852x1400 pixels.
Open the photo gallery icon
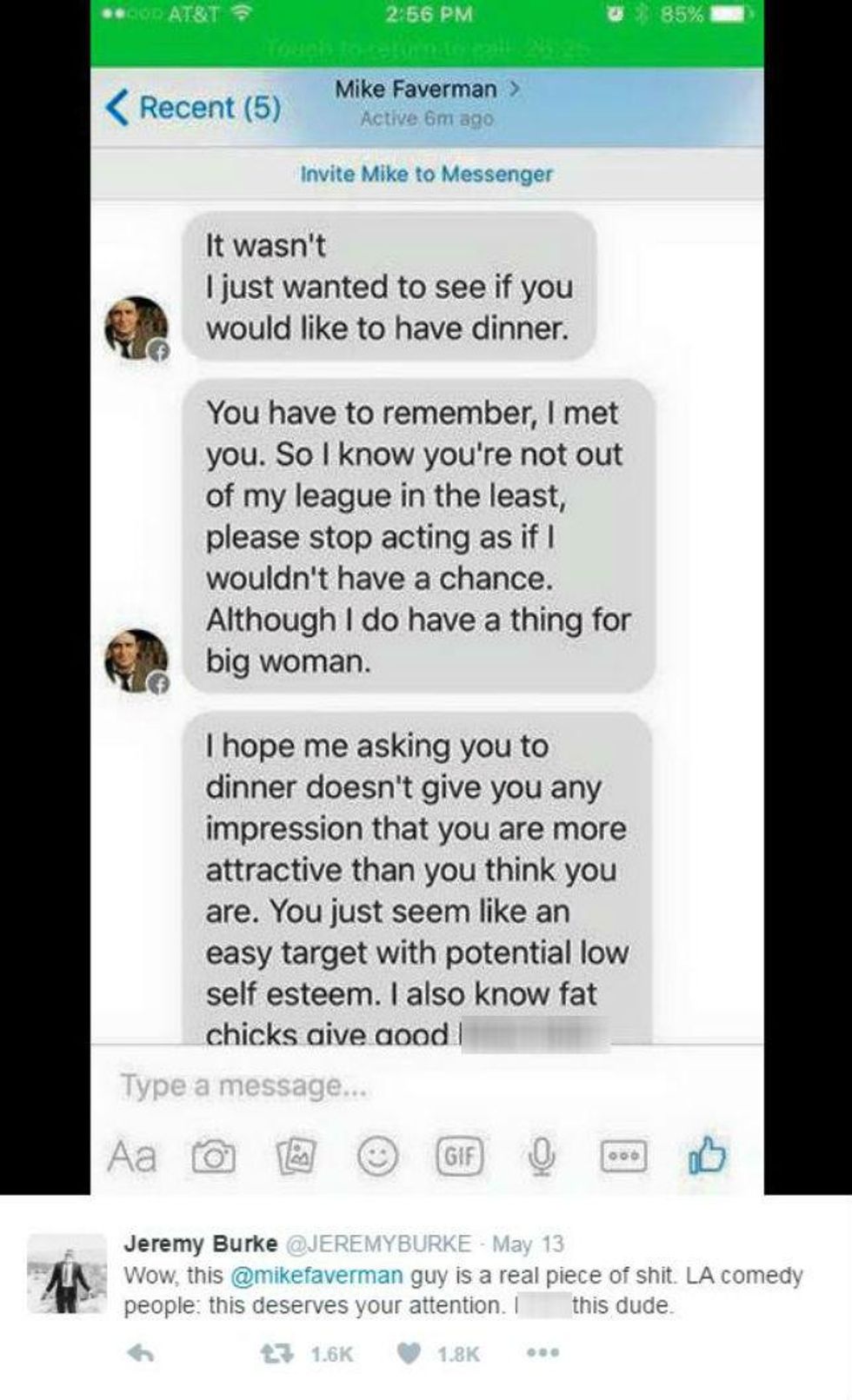click(296, 1157)
